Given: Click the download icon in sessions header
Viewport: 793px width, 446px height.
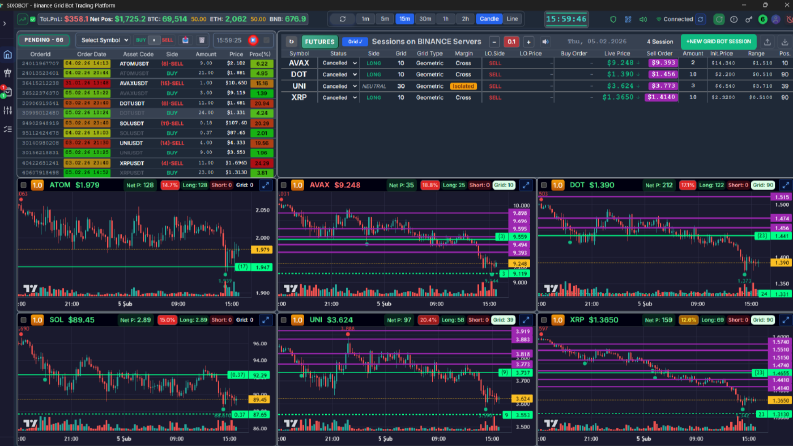Looking at the screenshot, I should [x=784, y=42].
